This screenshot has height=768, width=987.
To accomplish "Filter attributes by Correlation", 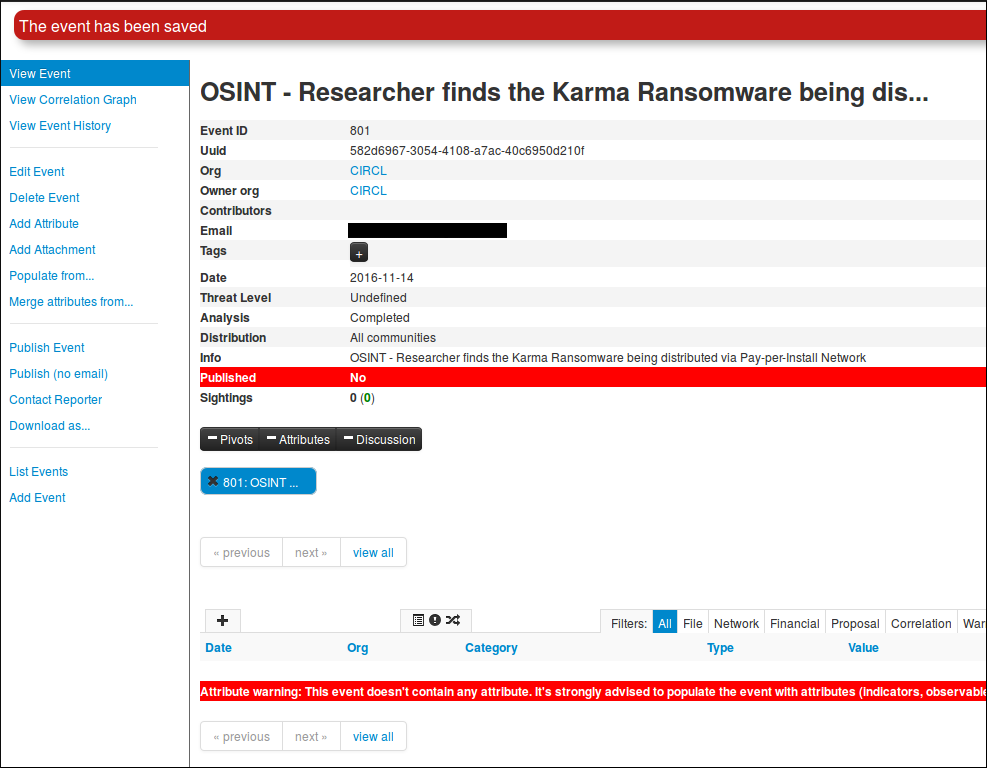I will coord(921,624).
